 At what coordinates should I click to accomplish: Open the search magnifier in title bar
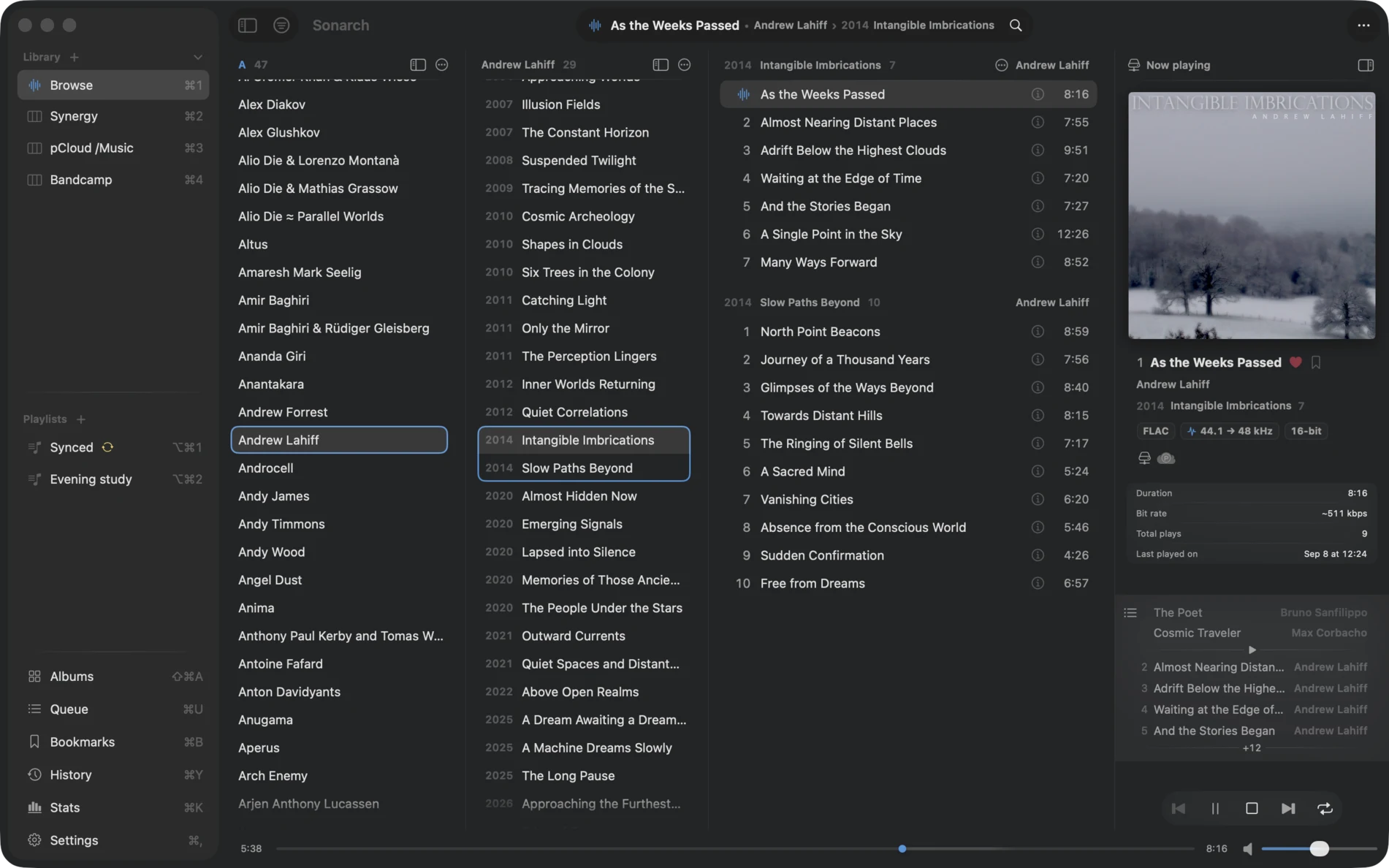(x=1016, y=25)
